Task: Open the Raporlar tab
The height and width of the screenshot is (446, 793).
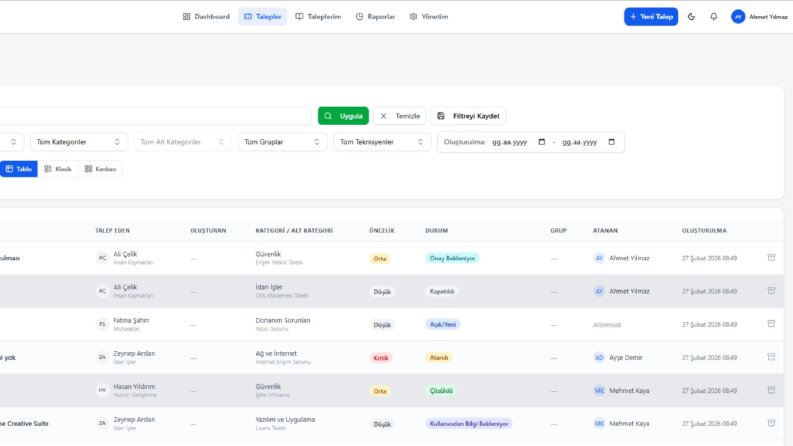Action: point(375,17)
